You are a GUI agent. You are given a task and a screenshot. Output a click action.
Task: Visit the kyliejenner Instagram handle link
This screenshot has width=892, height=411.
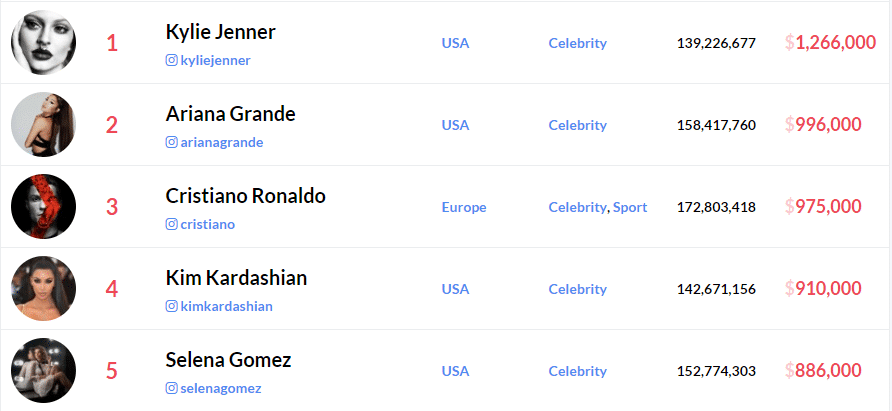click(216, 60)
